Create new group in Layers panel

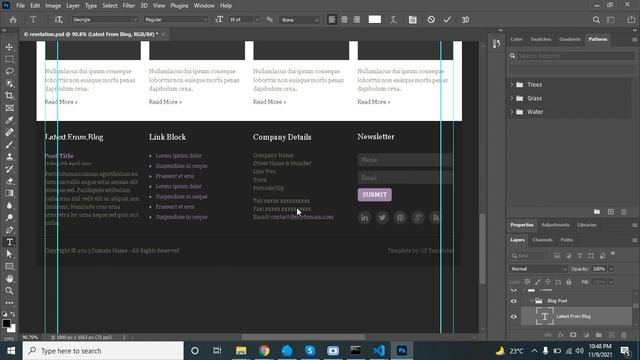598,335
